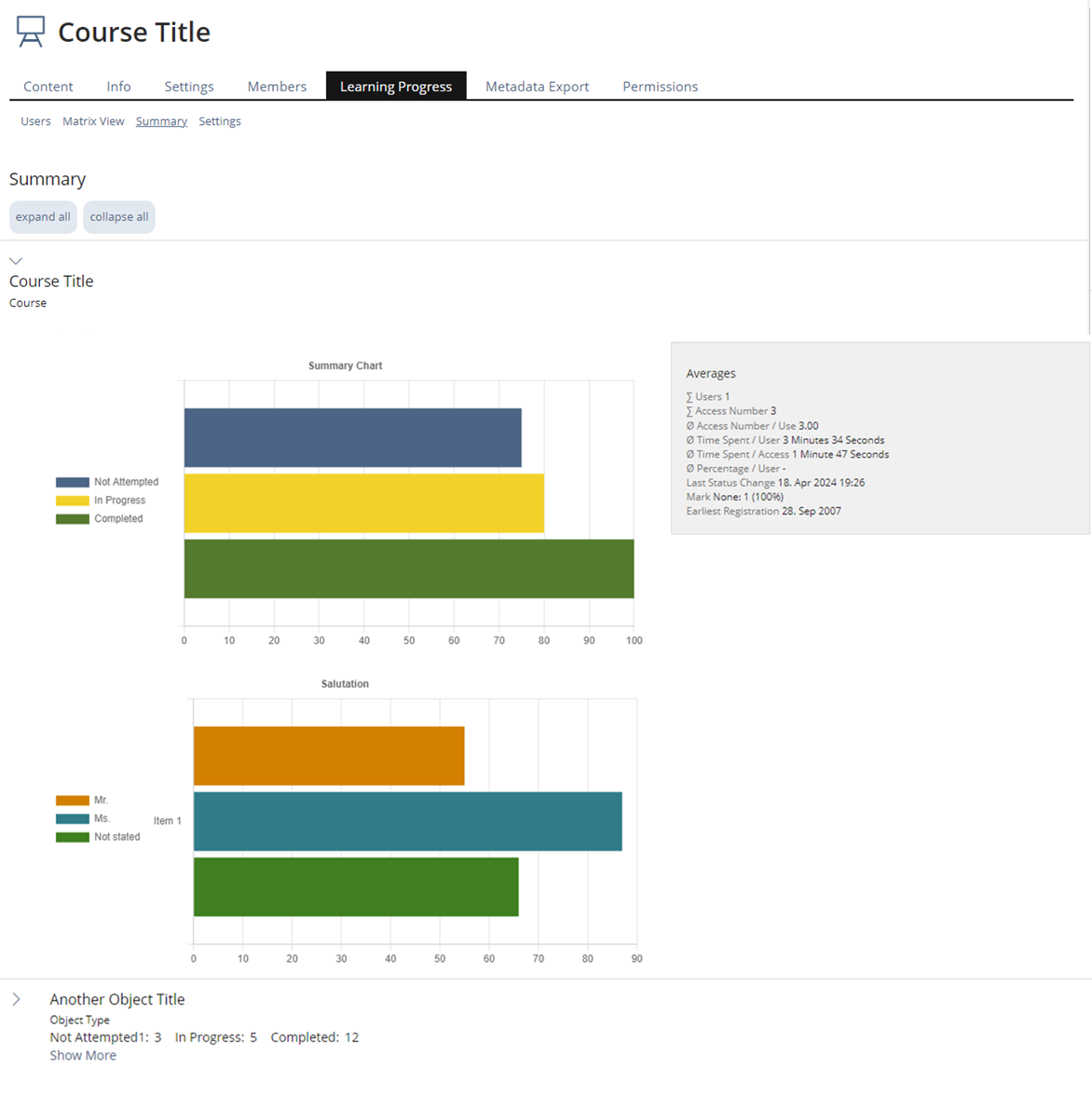Click the green Completed bar in Summary Chart

point(408,569)
